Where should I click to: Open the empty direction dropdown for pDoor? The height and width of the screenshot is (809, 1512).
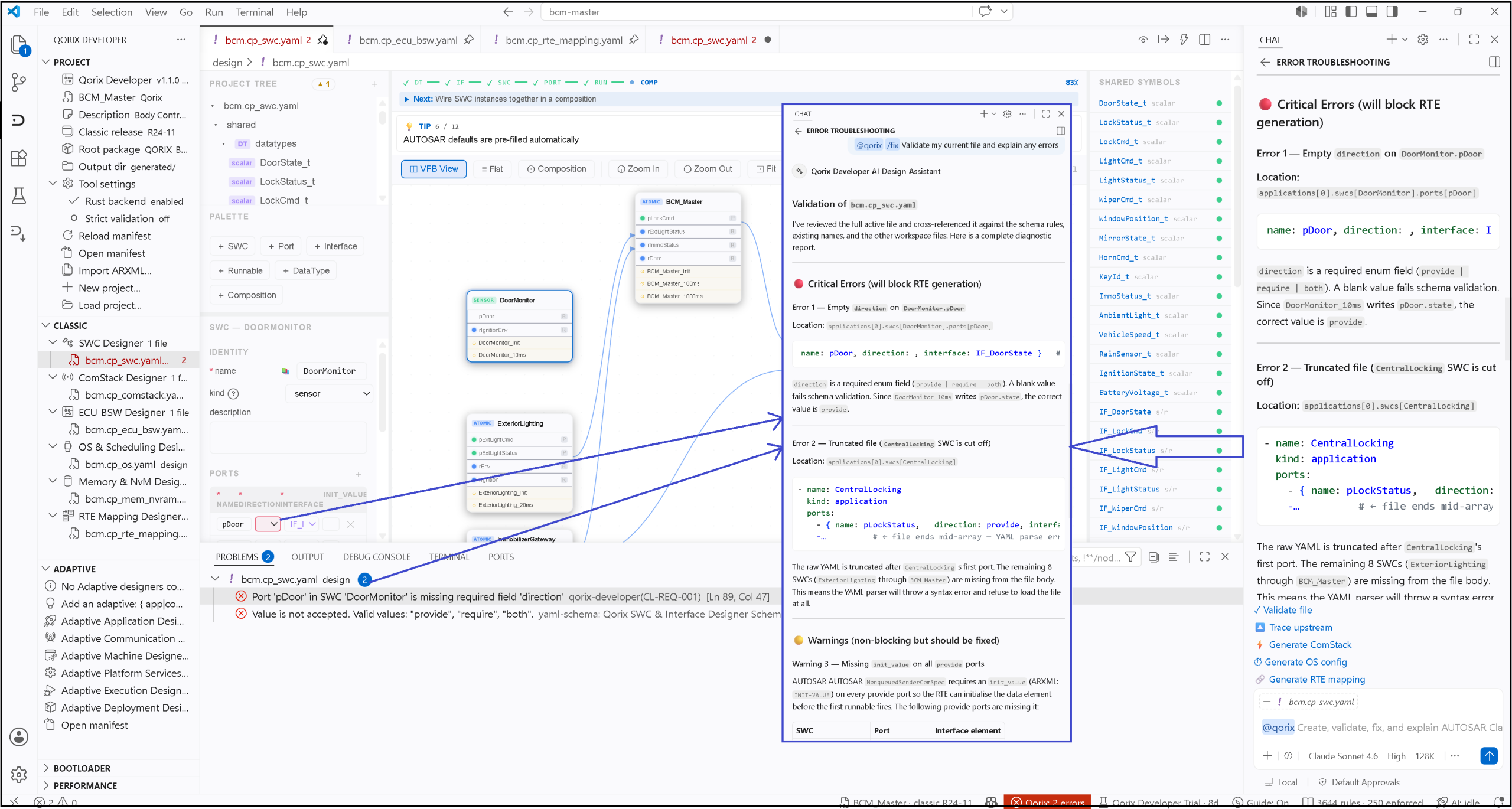(268, 524)
